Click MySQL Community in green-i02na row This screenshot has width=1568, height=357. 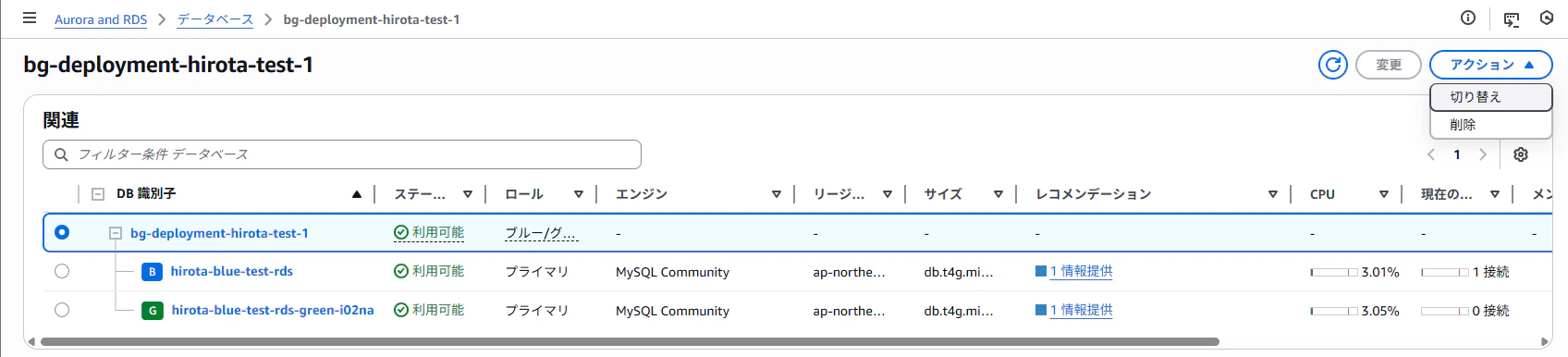672,311
